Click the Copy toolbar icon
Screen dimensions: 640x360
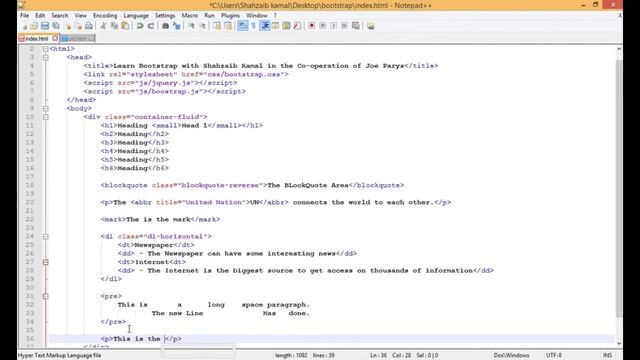click(114, 26)
